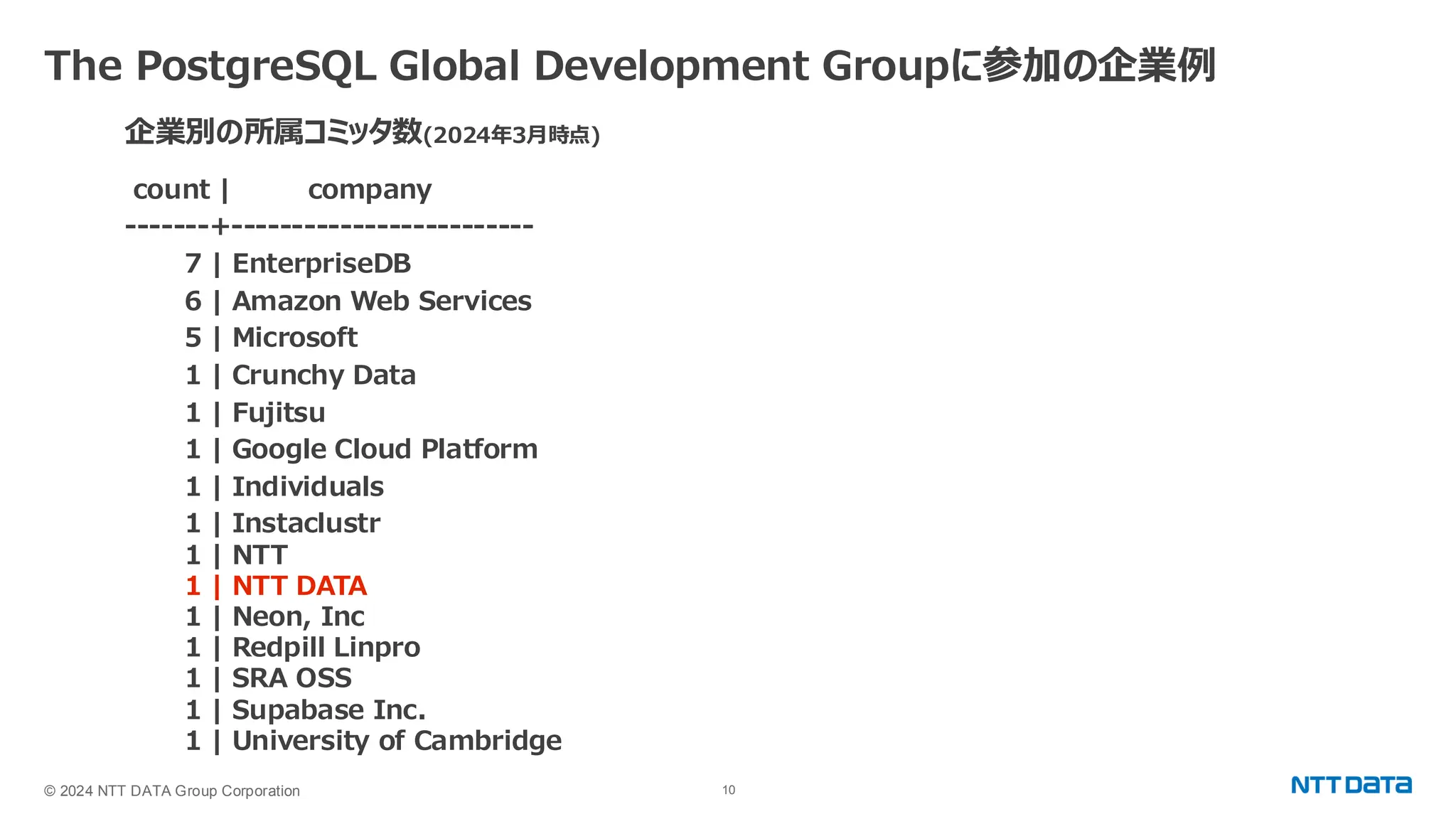Click the Crunchy Data entry
The width and height of the screenshot is (1456, 819).
[323, 375]
